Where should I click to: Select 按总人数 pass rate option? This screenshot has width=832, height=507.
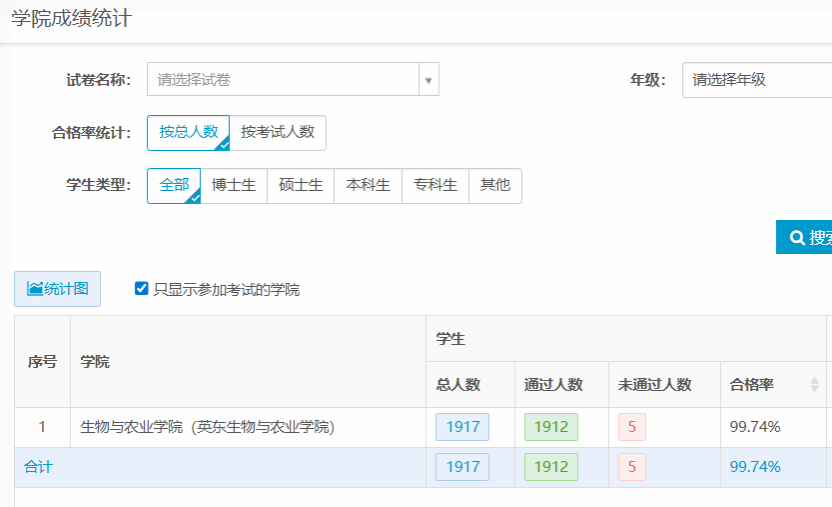(x=188, y=132)
